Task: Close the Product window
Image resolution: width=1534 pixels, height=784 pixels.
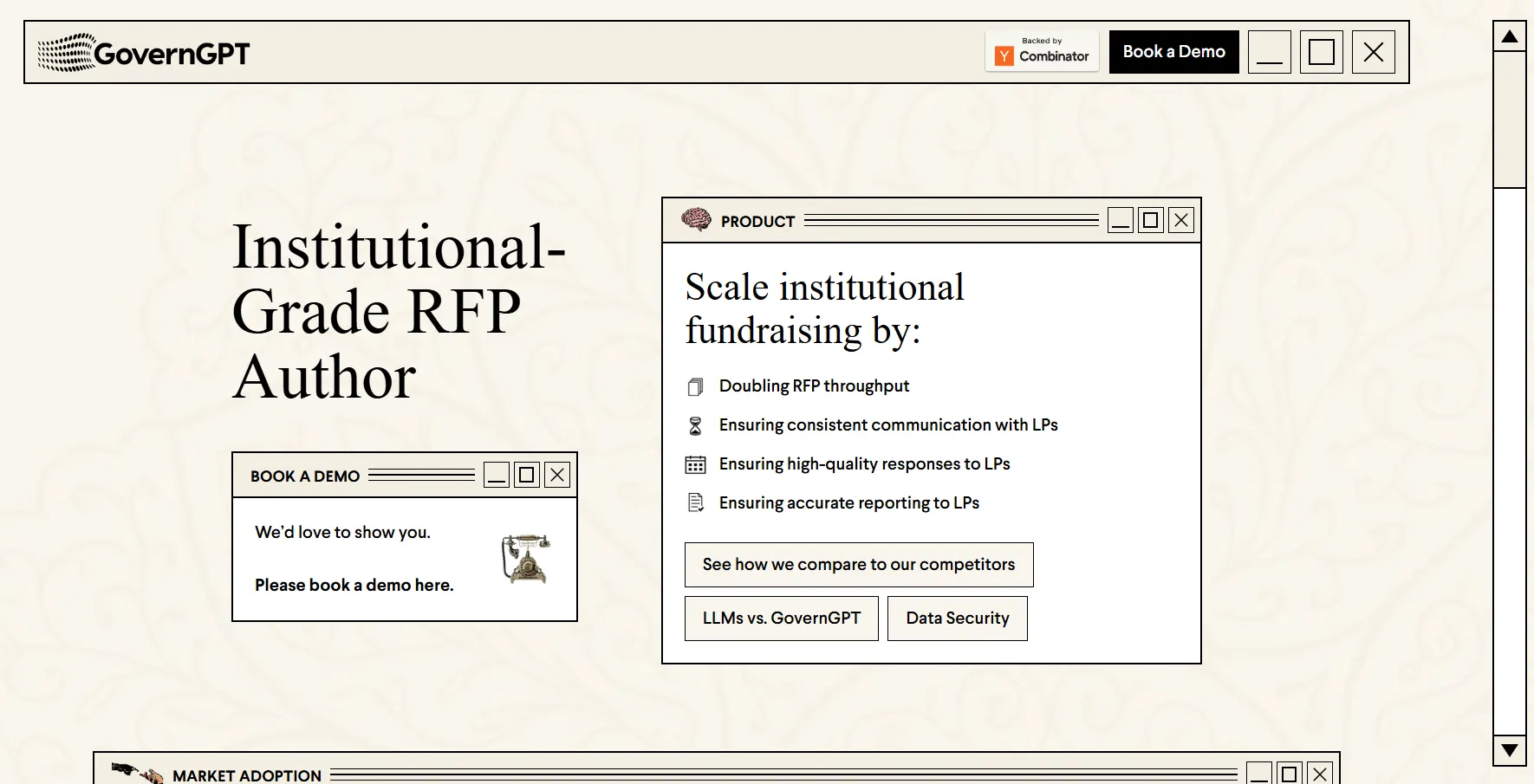Action: (x=1181, y=220)
